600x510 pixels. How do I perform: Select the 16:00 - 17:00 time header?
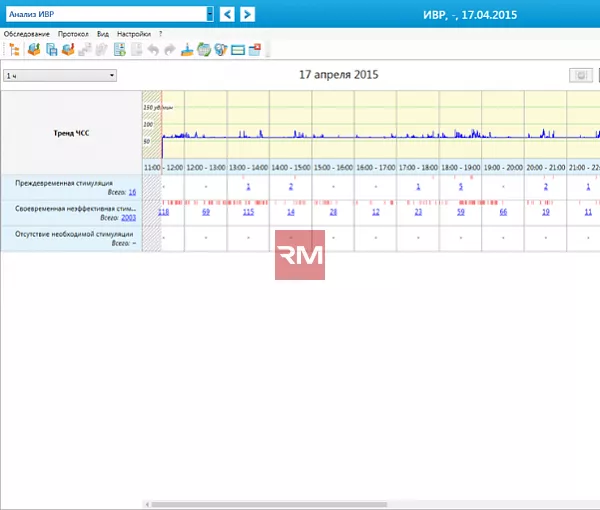click(376, 168)
